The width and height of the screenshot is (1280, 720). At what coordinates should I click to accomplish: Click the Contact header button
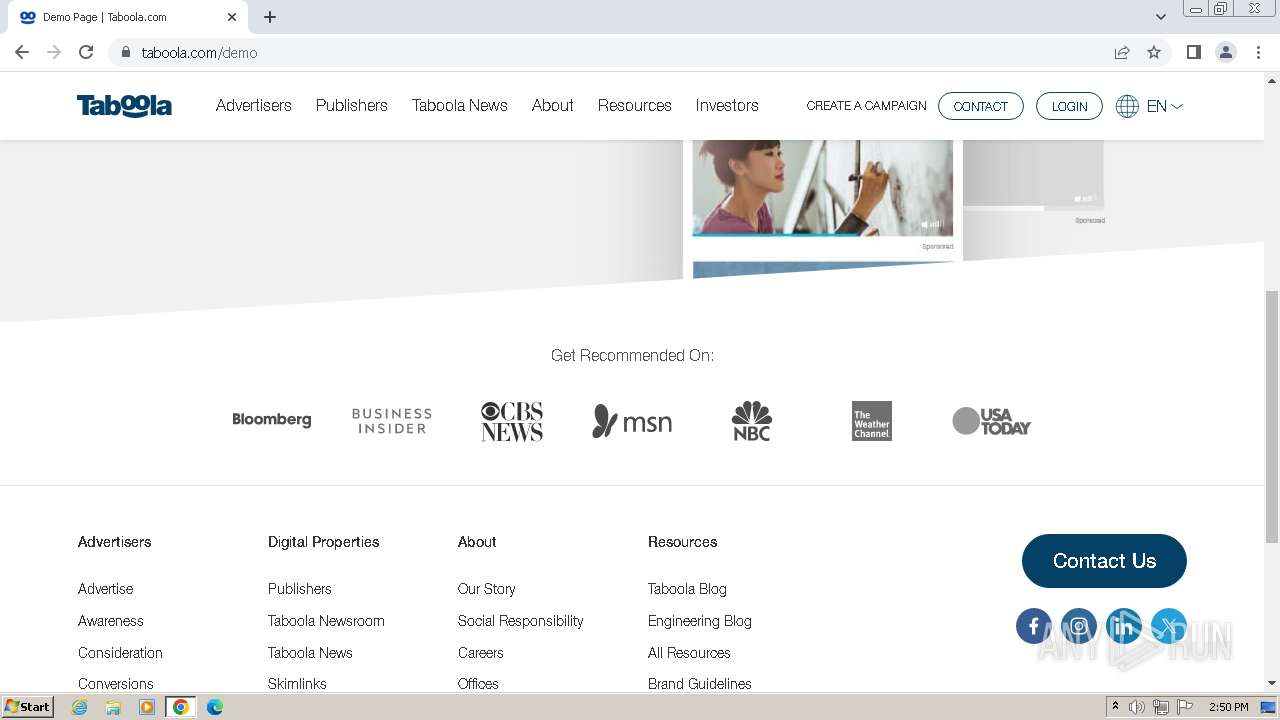pos(981,106)
